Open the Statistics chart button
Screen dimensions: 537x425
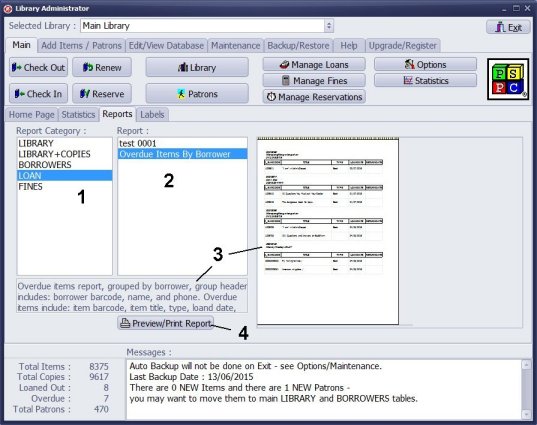pyautogui.click(x=425, y=80)
